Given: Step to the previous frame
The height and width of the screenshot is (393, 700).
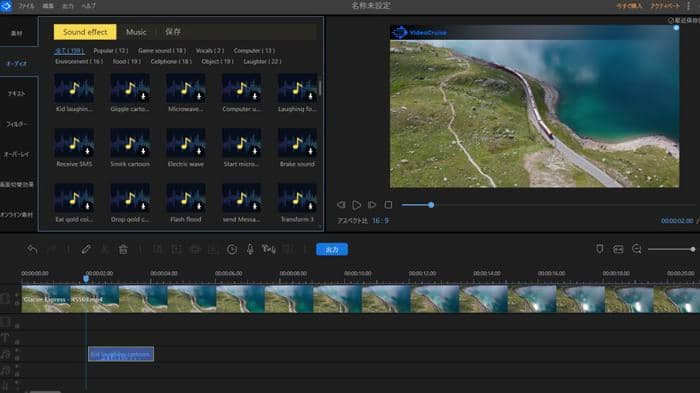Looking at the screenshot, I should coord(341,205).
